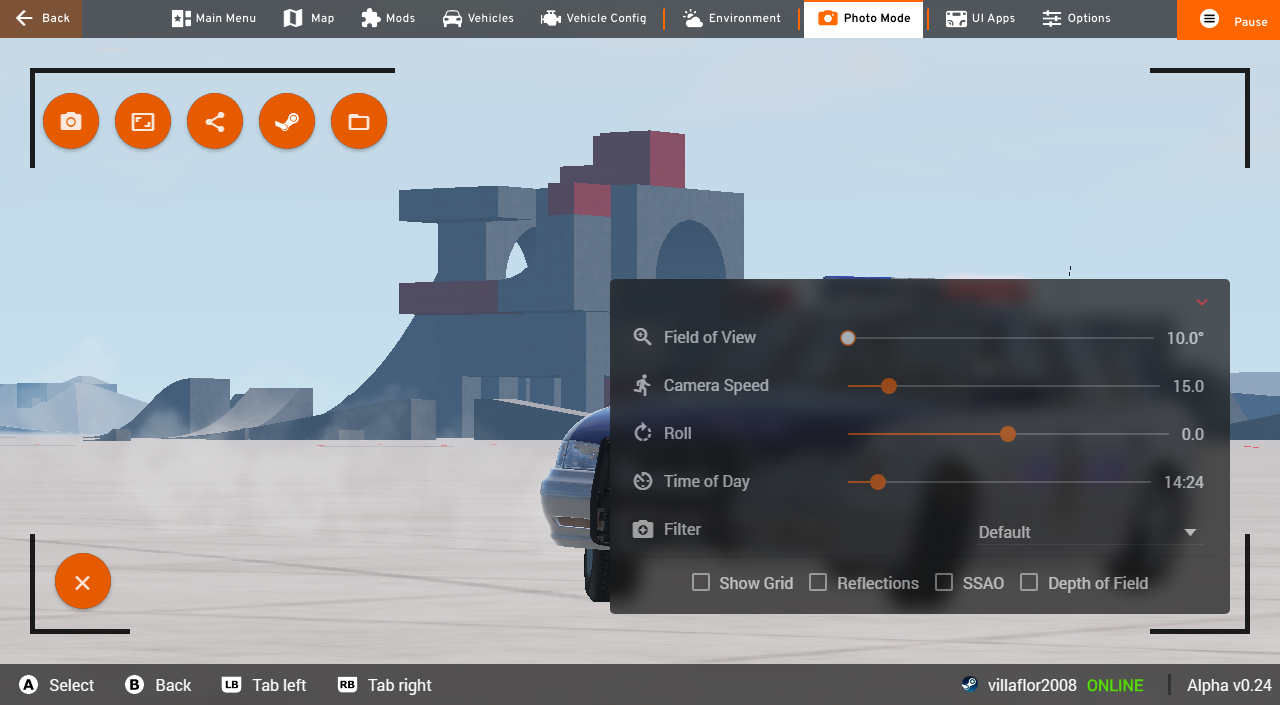Image resolution: width=1280 pixels, height=705 pixels.
Task: Click the 15.0 Camera Speed value
Action: pos(1188,386)
